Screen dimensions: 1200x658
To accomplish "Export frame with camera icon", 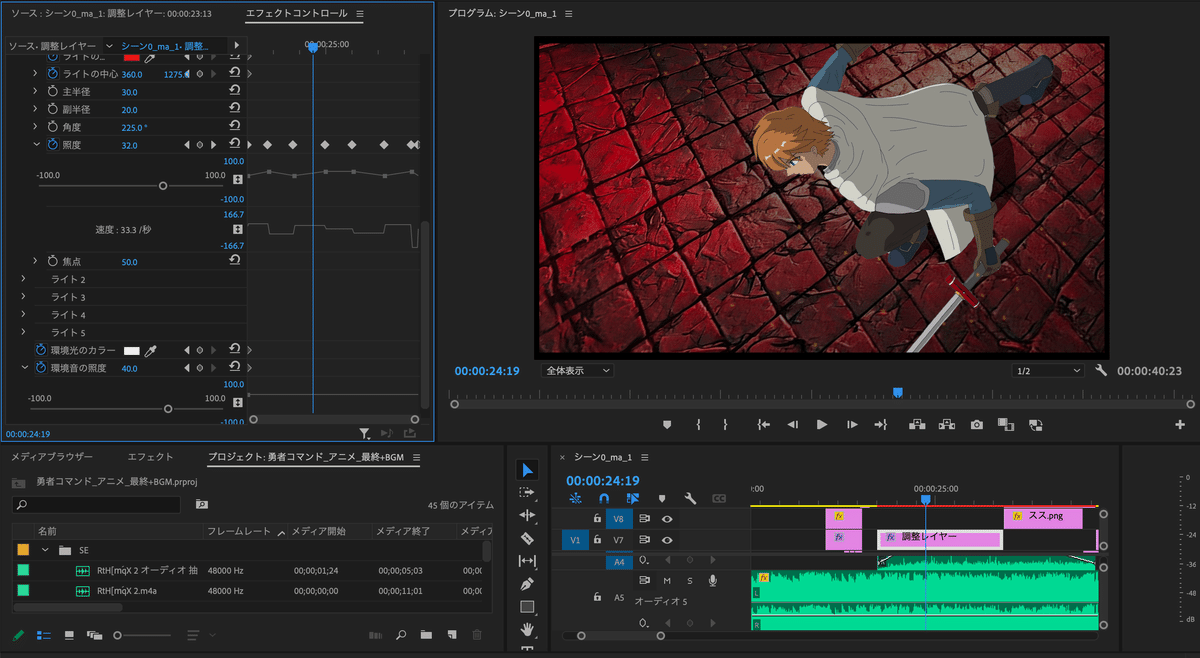I will (x=976, y=425).
